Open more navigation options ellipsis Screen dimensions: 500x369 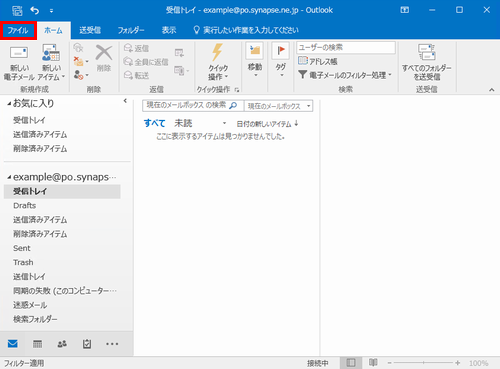click(x=112, y=344)
